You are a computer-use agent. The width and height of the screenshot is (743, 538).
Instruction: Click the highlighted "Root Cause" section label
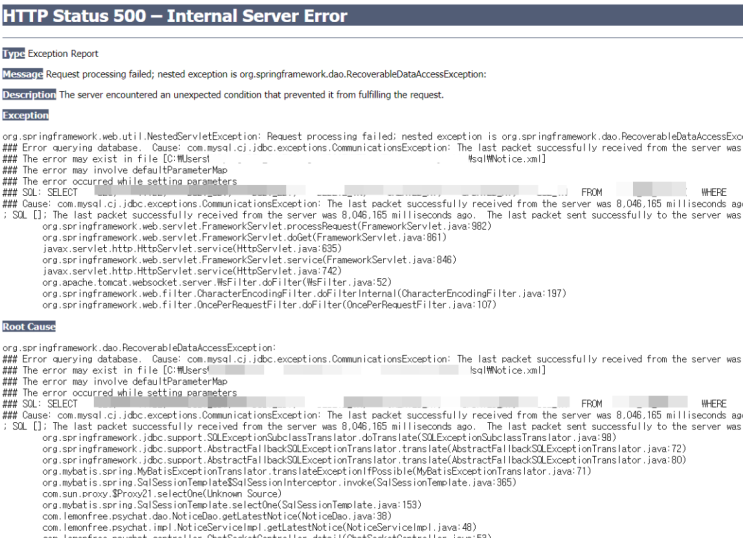coord(29,327)
